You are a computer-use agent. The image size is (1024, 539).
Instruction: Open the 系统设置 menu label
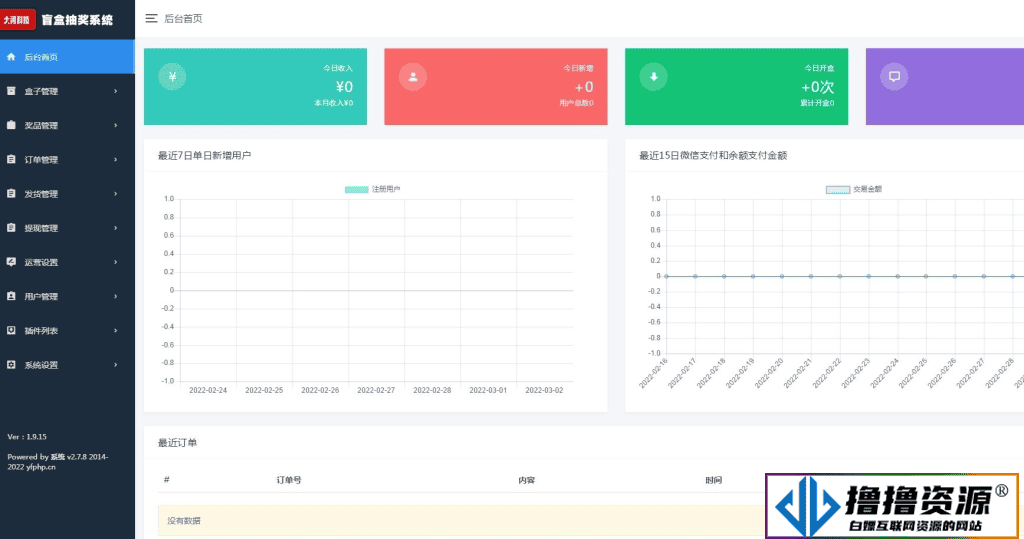[x=41, y=365]
